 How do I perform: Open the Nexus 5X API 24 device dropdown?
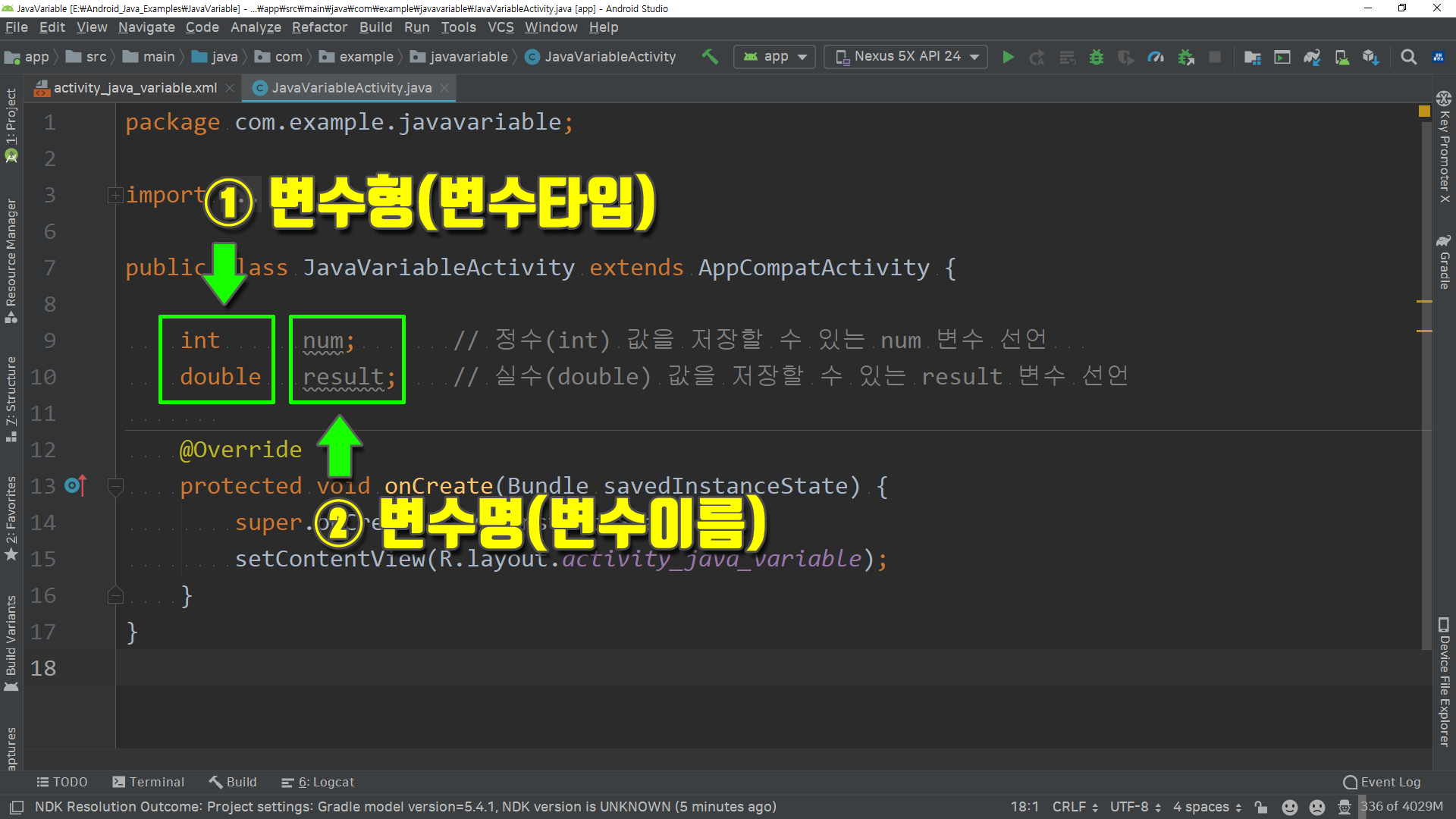tap(905, 57)
